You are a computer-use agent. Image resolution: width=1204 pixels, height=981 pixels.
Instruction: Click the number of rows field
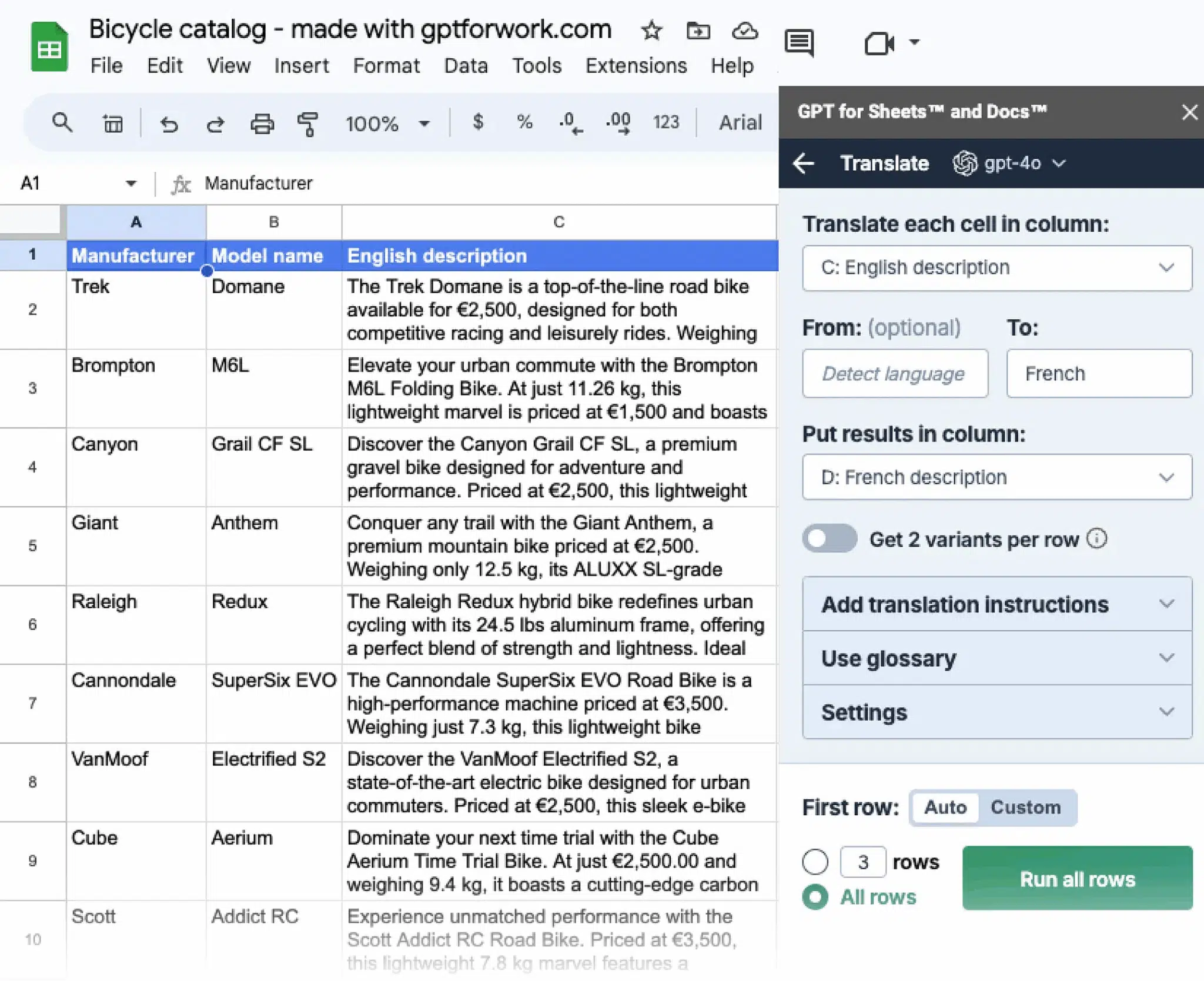862,862
